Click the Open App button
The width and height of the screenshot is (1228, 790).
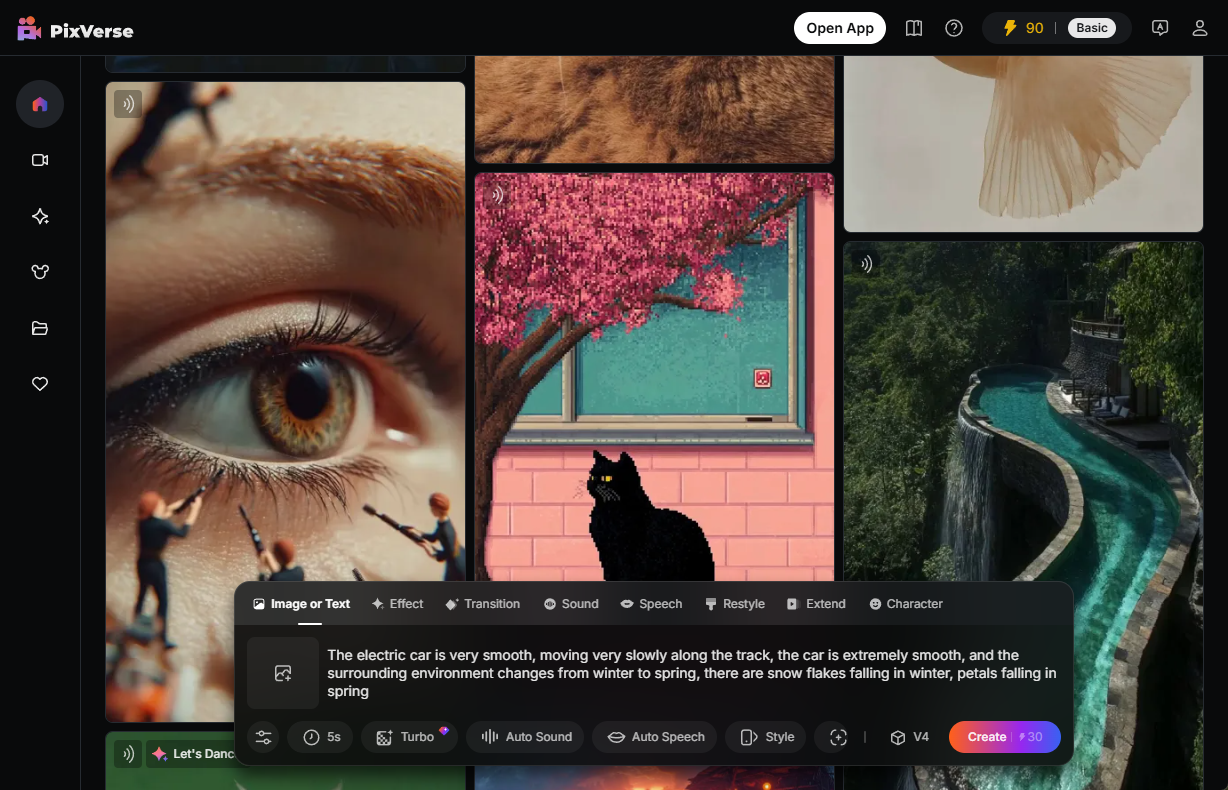tap(840, 28)
